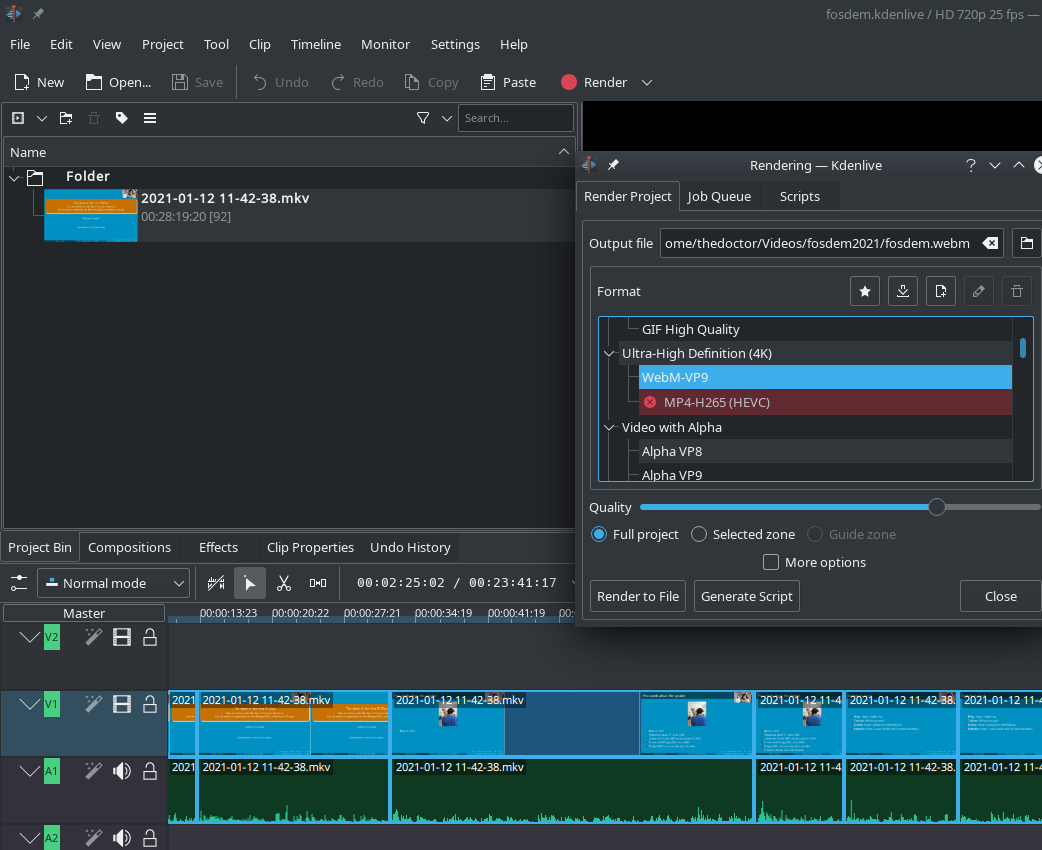Image resolution: width=1042 pixels, height=850 pixels.
Task: Choose the Selected zone radio button
Action: [699, 534]
